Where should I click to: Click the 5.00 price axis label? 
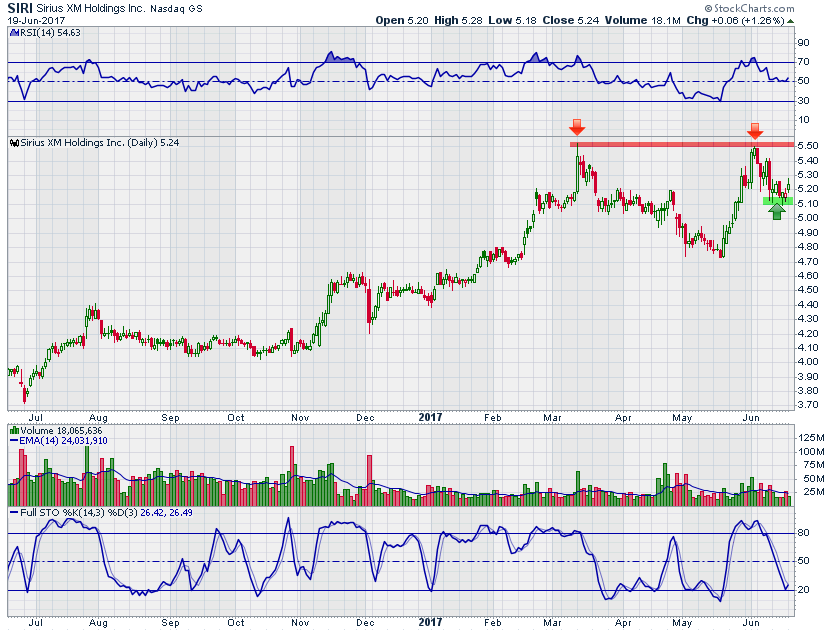click(808, 218)
